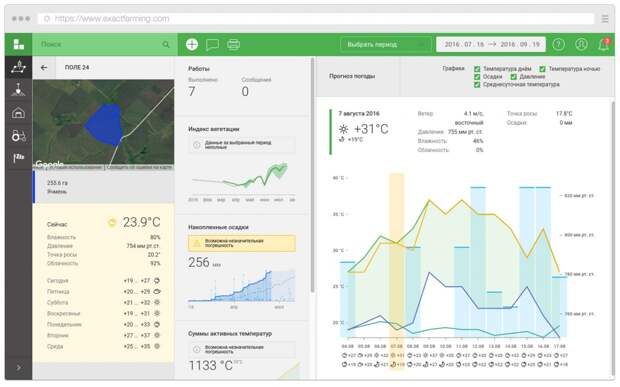Open the warehouse sidebar icon
This screenshot has height=387, width=620.
[x=18, y=113]
